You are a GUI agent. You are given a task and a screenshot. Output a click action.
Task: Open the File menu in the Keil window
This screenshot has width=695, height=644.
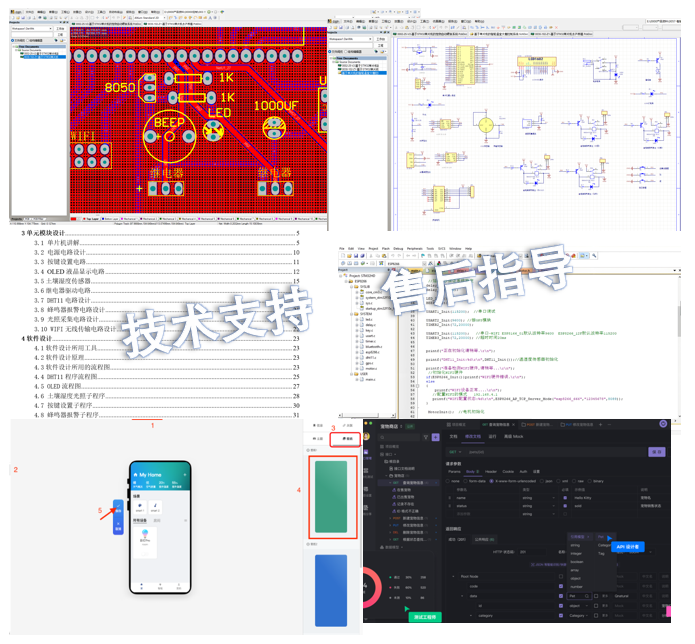341,249
